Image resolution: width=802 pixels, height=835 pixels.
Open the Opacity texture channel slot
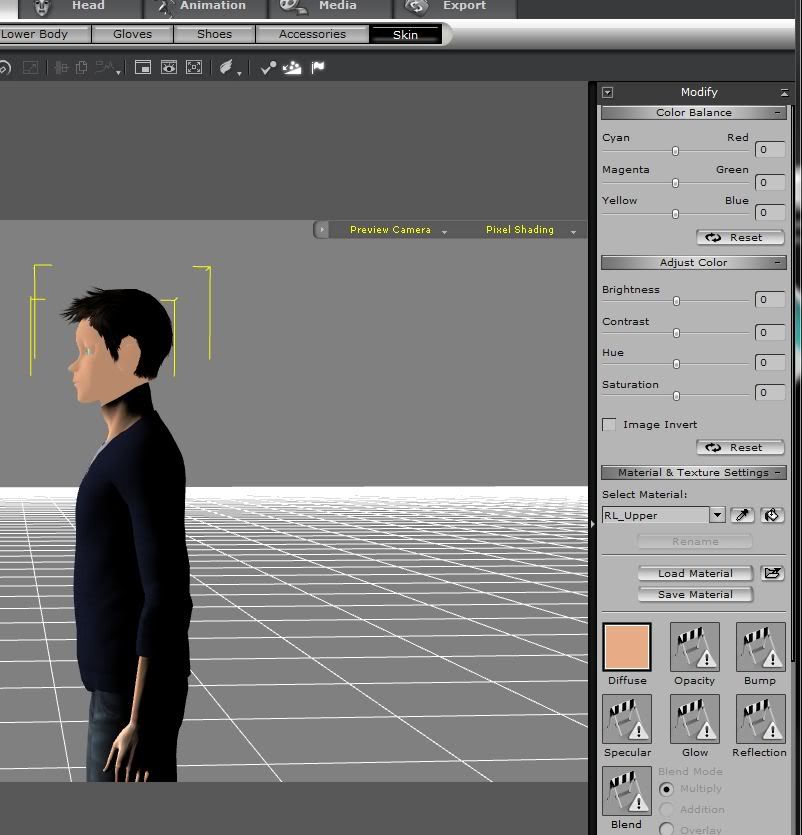694,647
